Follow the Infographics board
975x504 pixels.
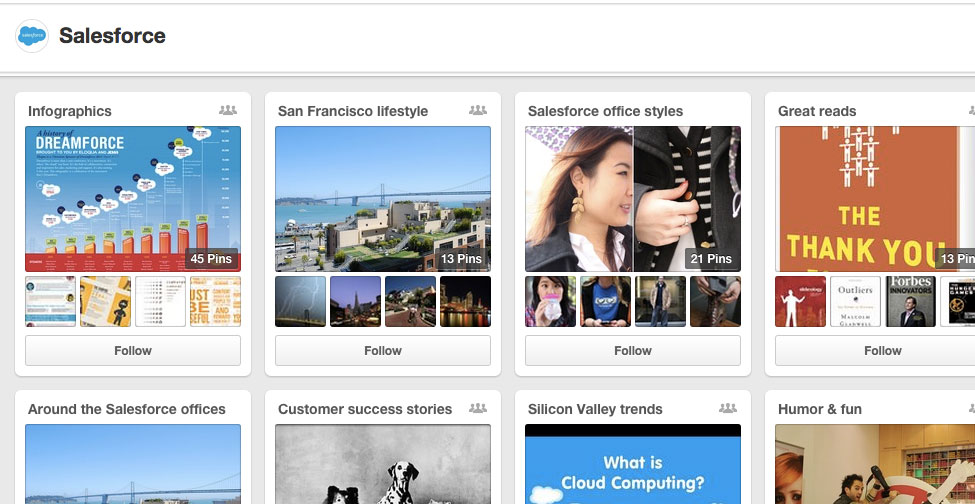[x=132, y=351]
